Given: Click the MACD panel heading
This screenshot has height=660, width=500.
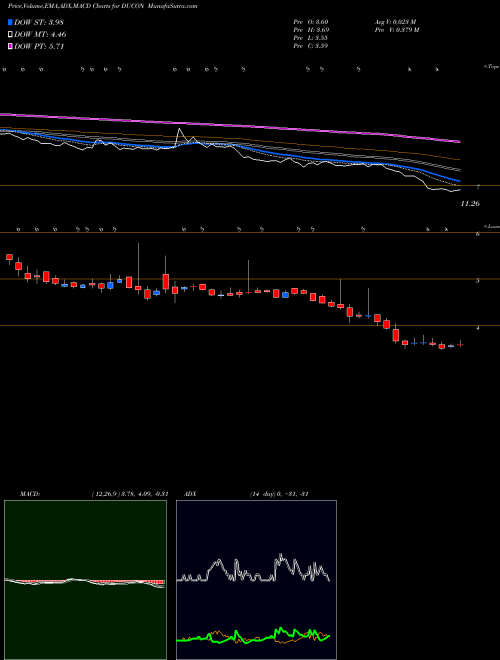Looking at the screenshot, I should [x=30, y=494].
